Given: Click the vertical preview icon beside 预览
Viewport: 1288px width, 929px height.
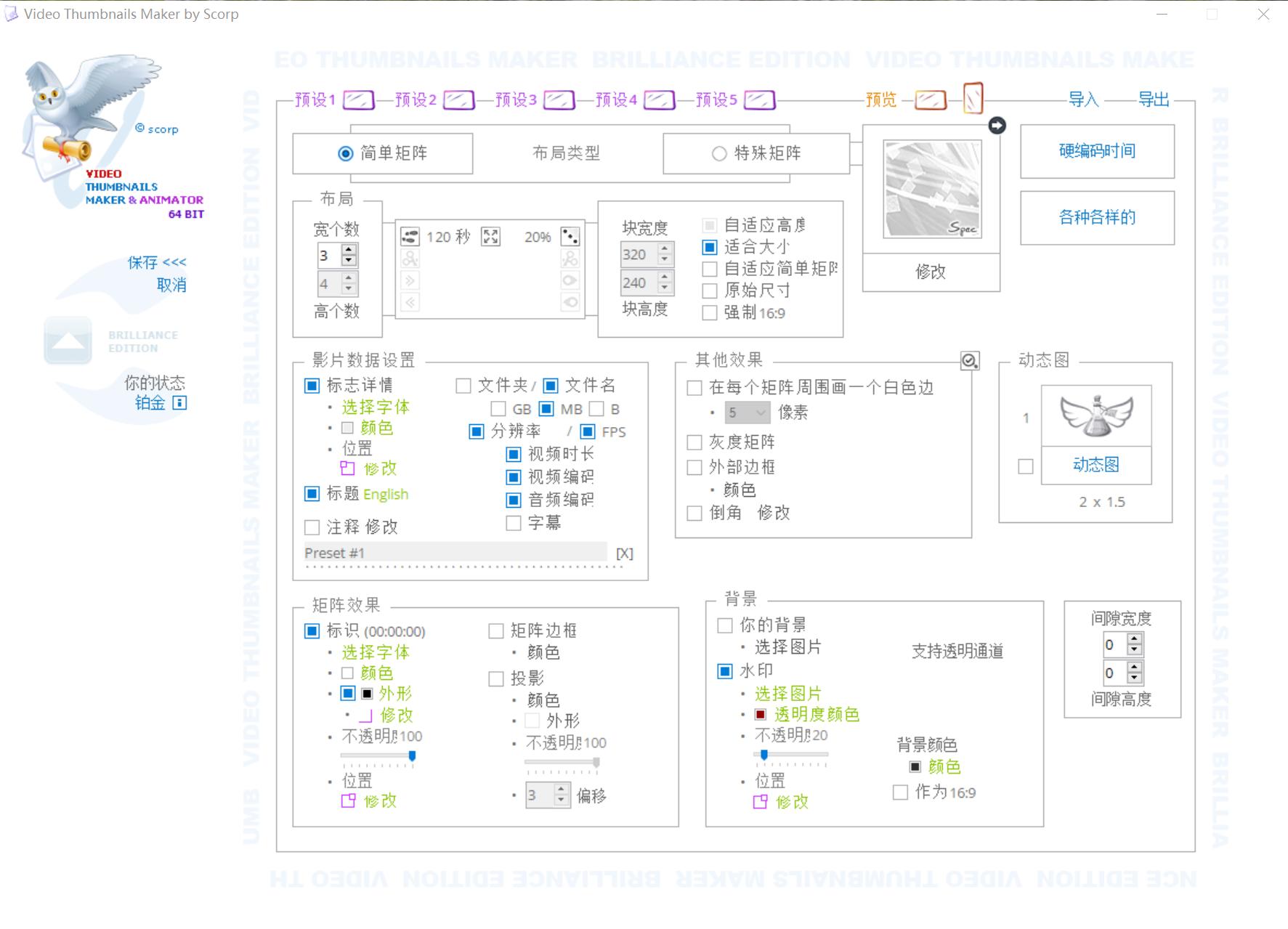Looking at the screenshot, I should pos(973,98).
